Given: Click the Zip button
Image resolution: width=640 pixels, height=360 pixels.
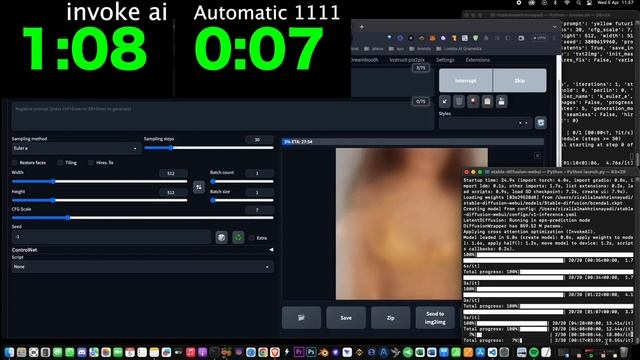Looking at the screenshot, I should (x=391, y=318).
